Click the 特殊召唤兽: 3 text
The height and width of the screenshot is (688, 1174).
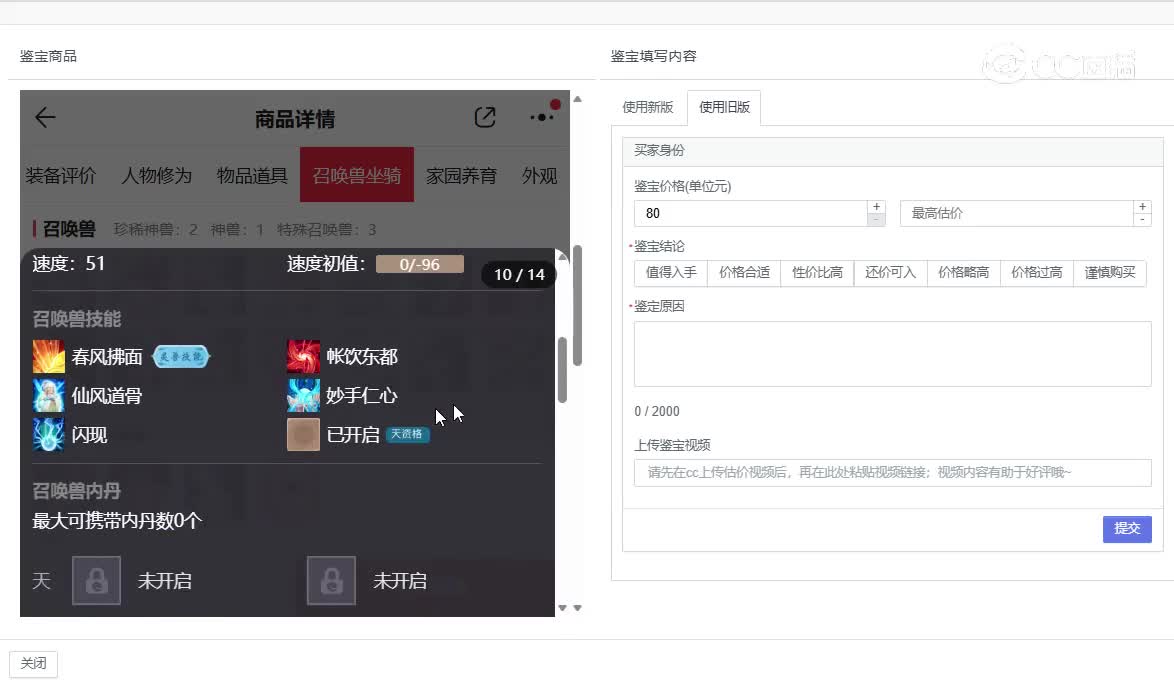326,229
